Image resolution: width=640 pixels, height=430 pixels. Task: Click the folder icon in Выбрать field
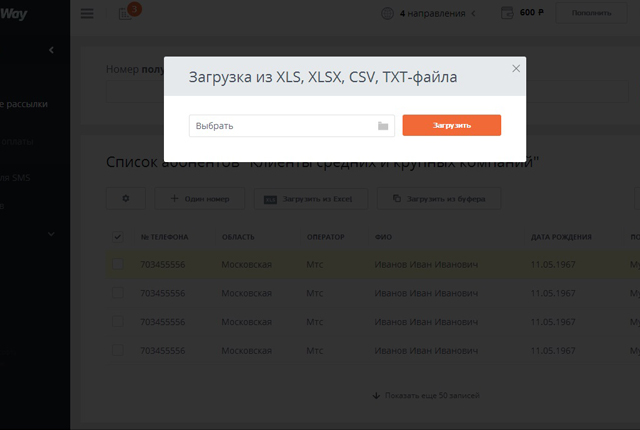[383, 126]
